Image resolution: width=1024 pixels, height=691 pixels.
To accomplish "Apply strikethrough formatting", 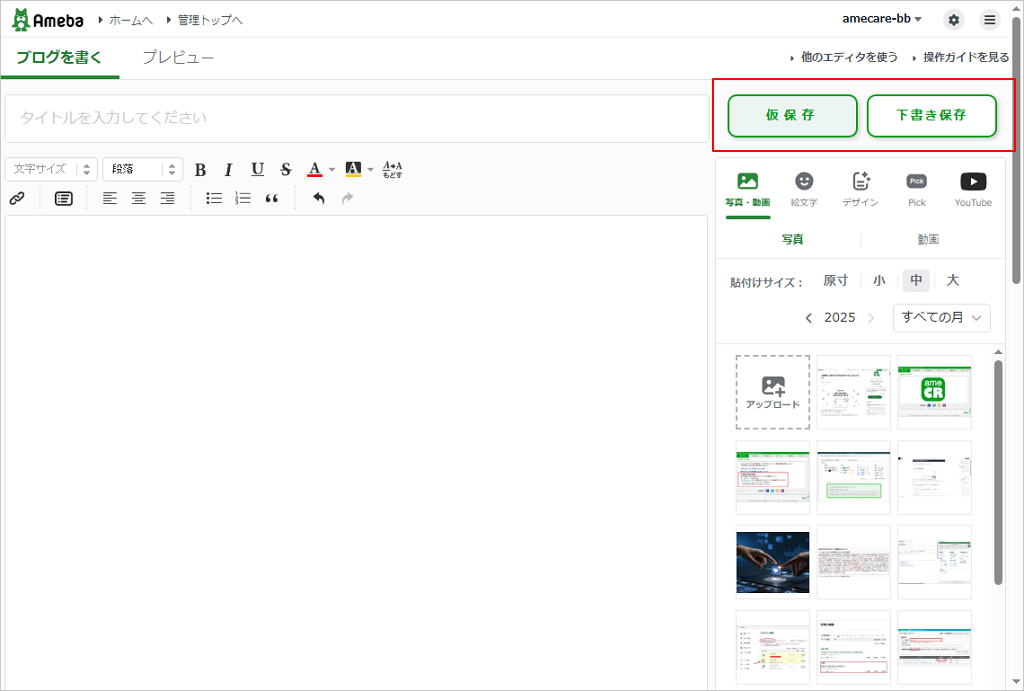I will (x=286, y=170).
